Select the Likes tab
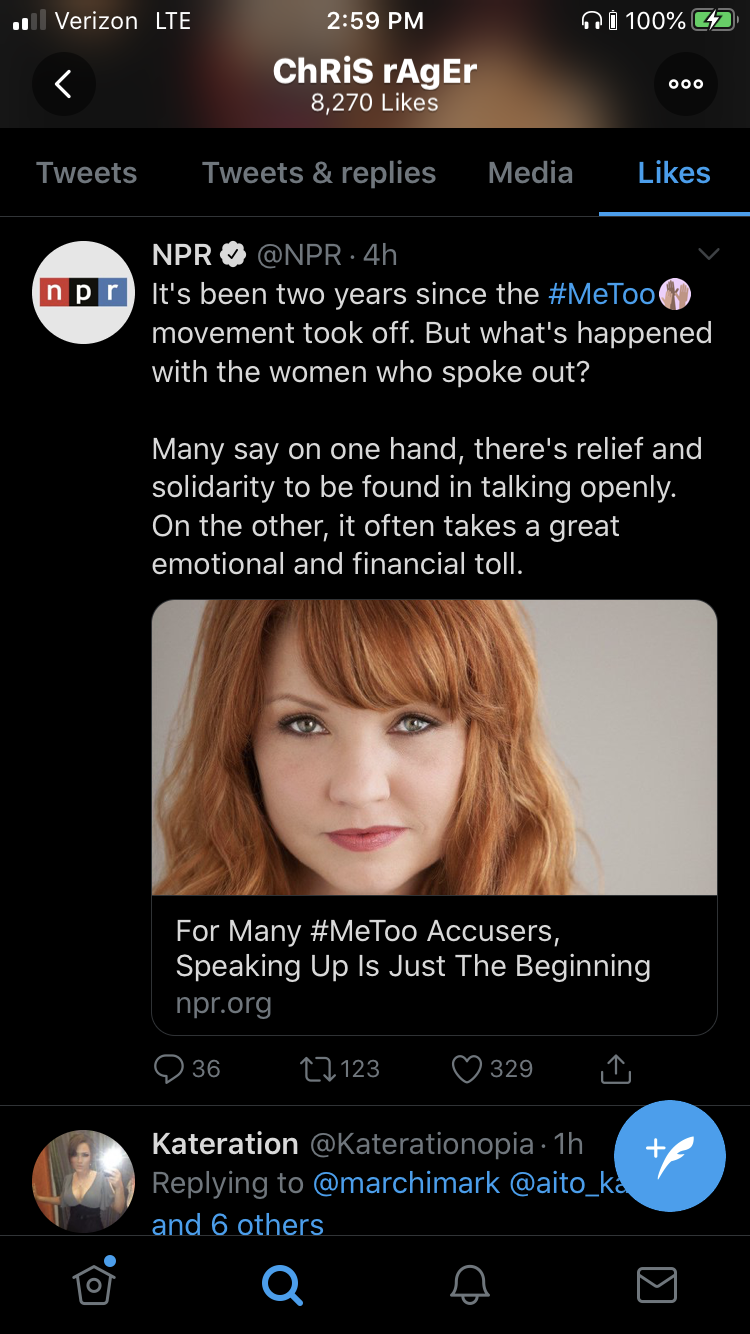 pyautogui.click(x=674, y=173)
